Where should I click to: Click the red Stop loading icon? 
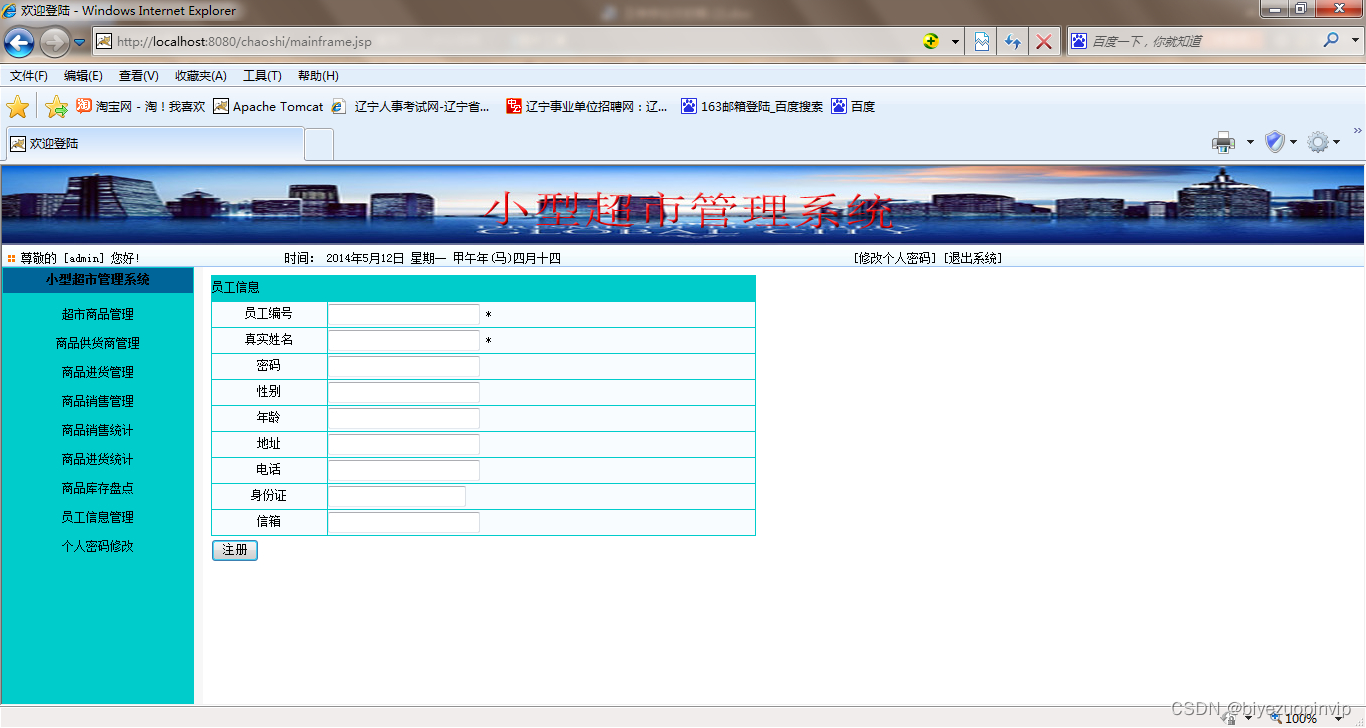click(x=1044, y=41)
